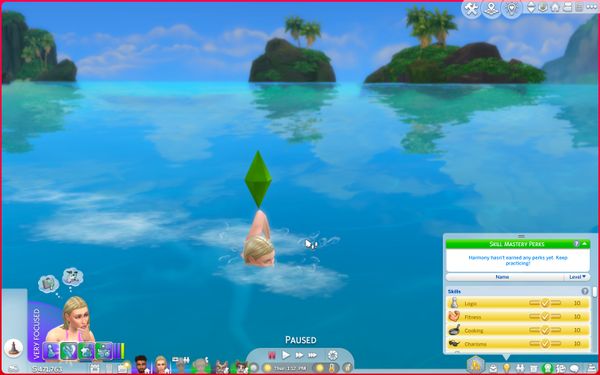Open the Manage Worlds map icon
600x375 pixels.
click(491, 8)
